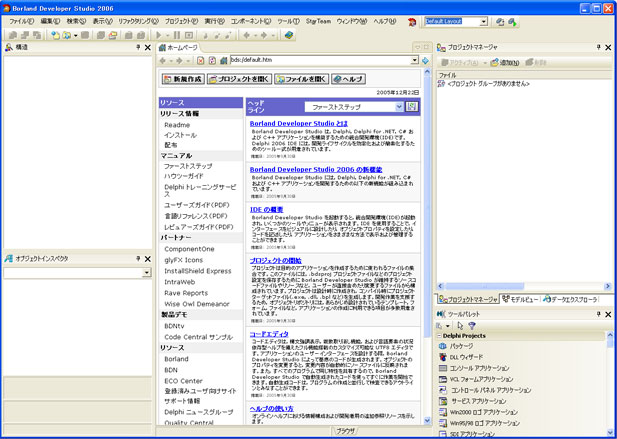The width and height of the screenshot is (617, 439).
Task: Select Win2000 ロゴ アプリケーション item
Action: pyautogui.click(x=478, y=412)
